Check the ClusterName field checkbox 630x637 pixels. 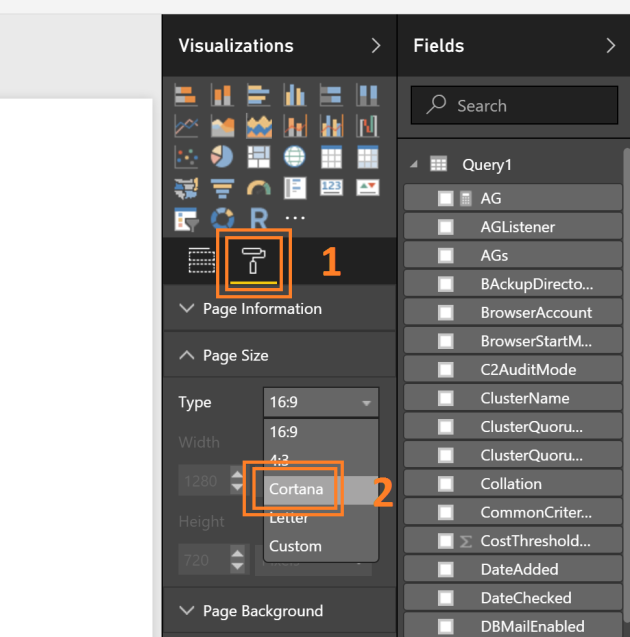tap(446, 398)
